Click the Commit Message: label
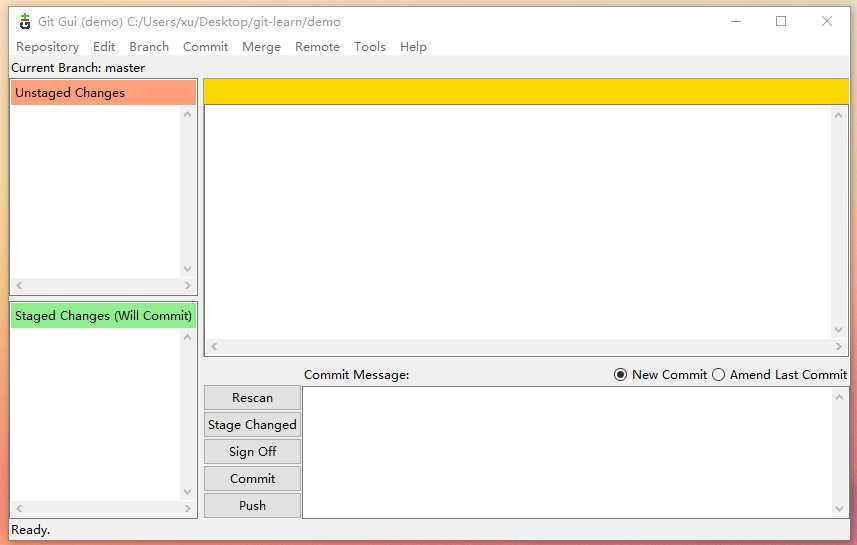Screen dimensions: 857x545 [x=356, y=374]
